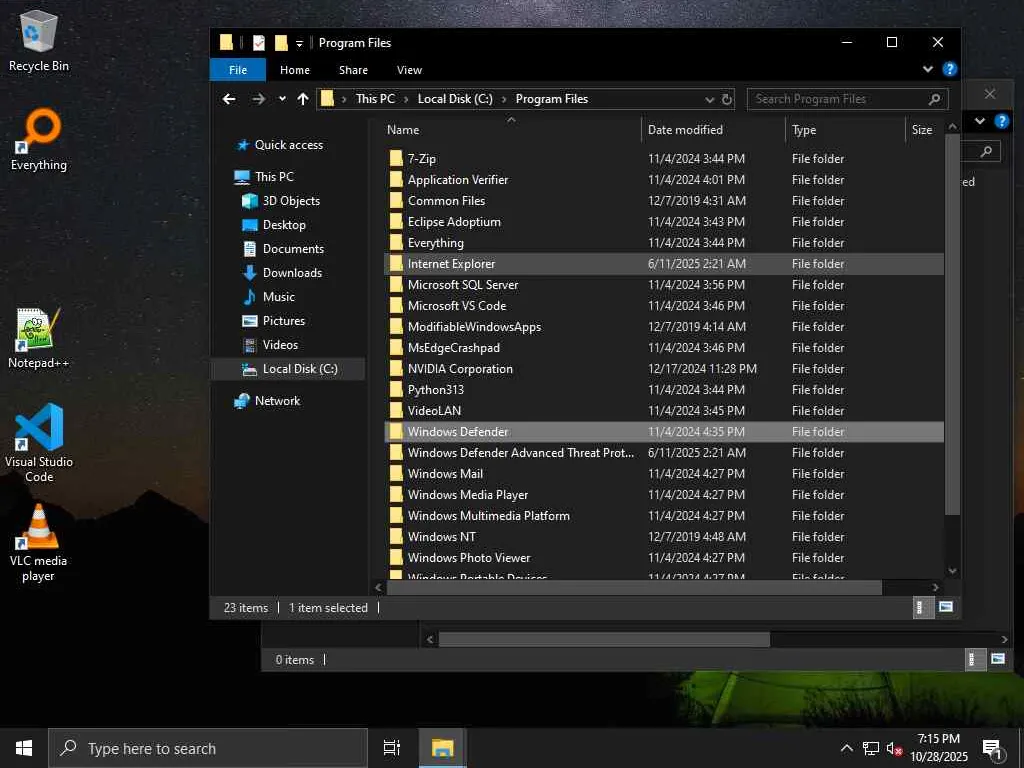Open Downloads in navigation pane
This screenshot has height=768, width=1024.
coord(292,273)
